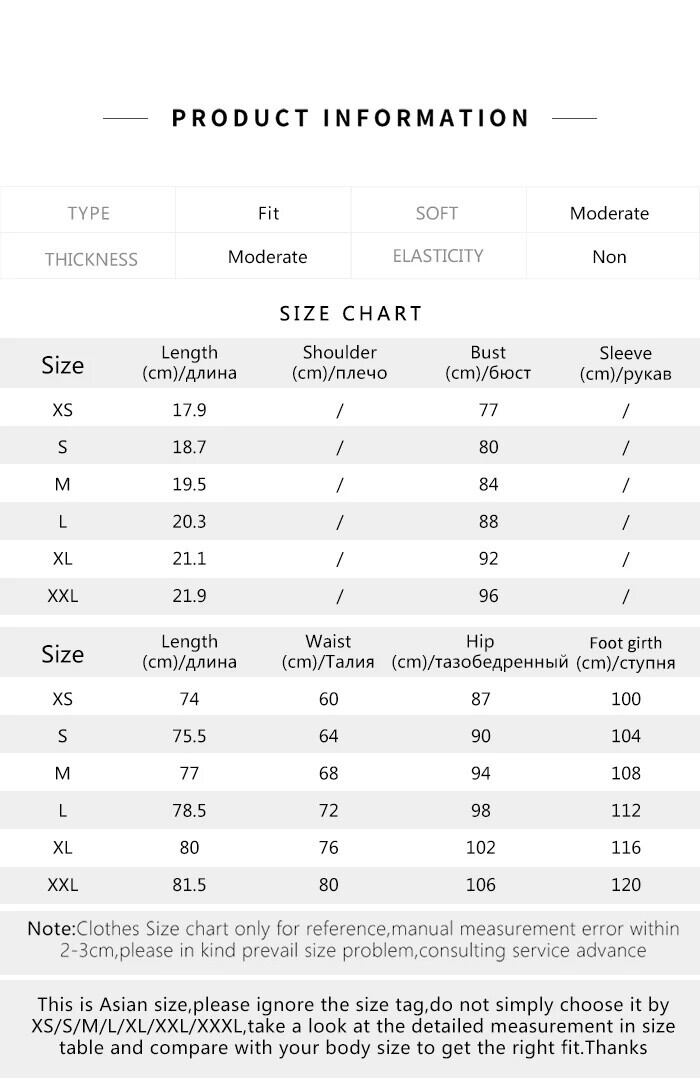Select the Shoulder column header
This screenshot has width=700, height=1089.
(x=339, y=363)
